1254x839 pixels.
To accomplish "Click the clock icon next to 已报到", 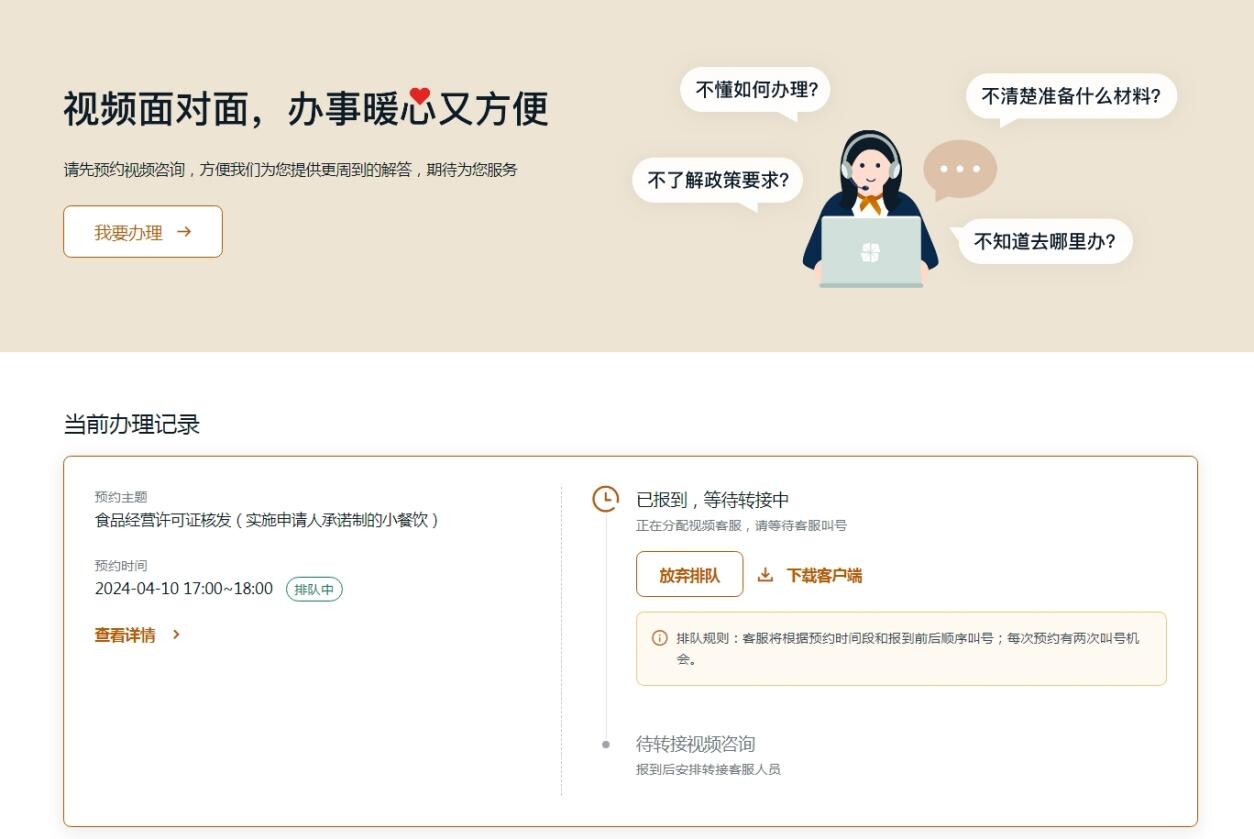I will pos(605,499).
